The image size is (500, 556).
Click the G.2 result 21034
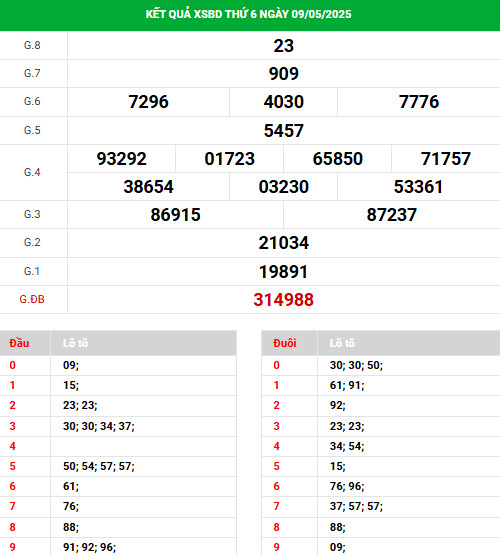tap(284, 243)
